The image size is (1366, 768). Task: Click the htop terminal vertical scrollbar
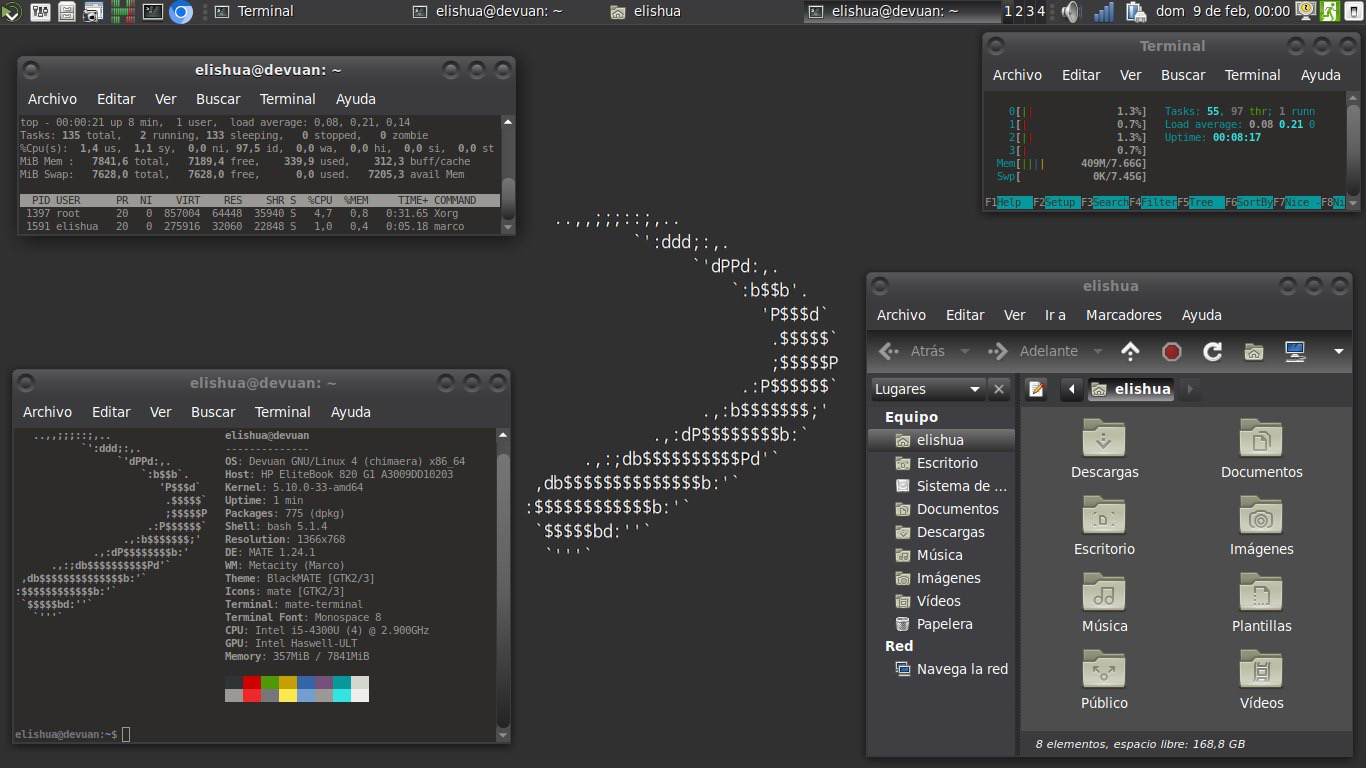[x=1354, y=150]
